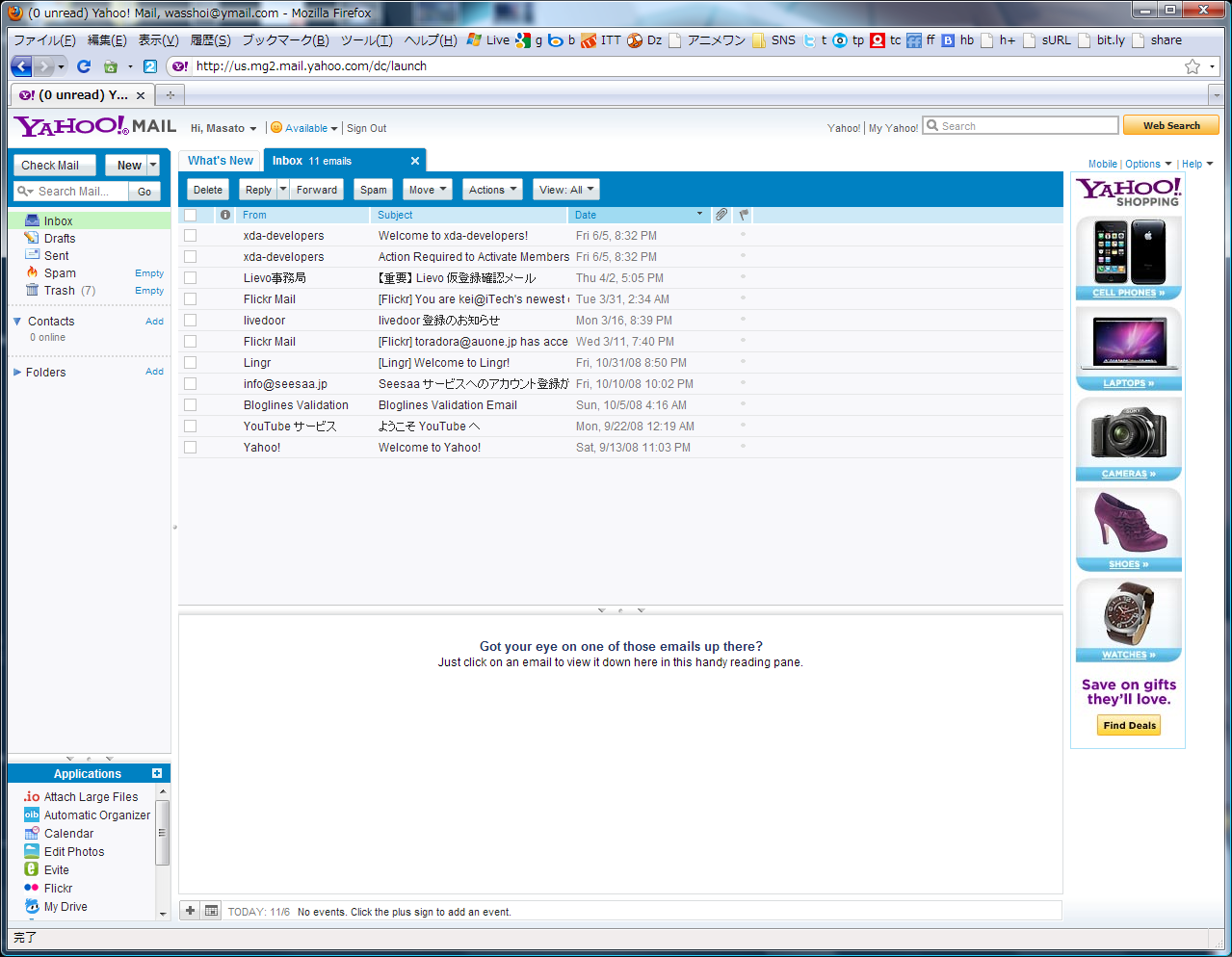Open the Live bookmark in toolbar

[488, 40]
